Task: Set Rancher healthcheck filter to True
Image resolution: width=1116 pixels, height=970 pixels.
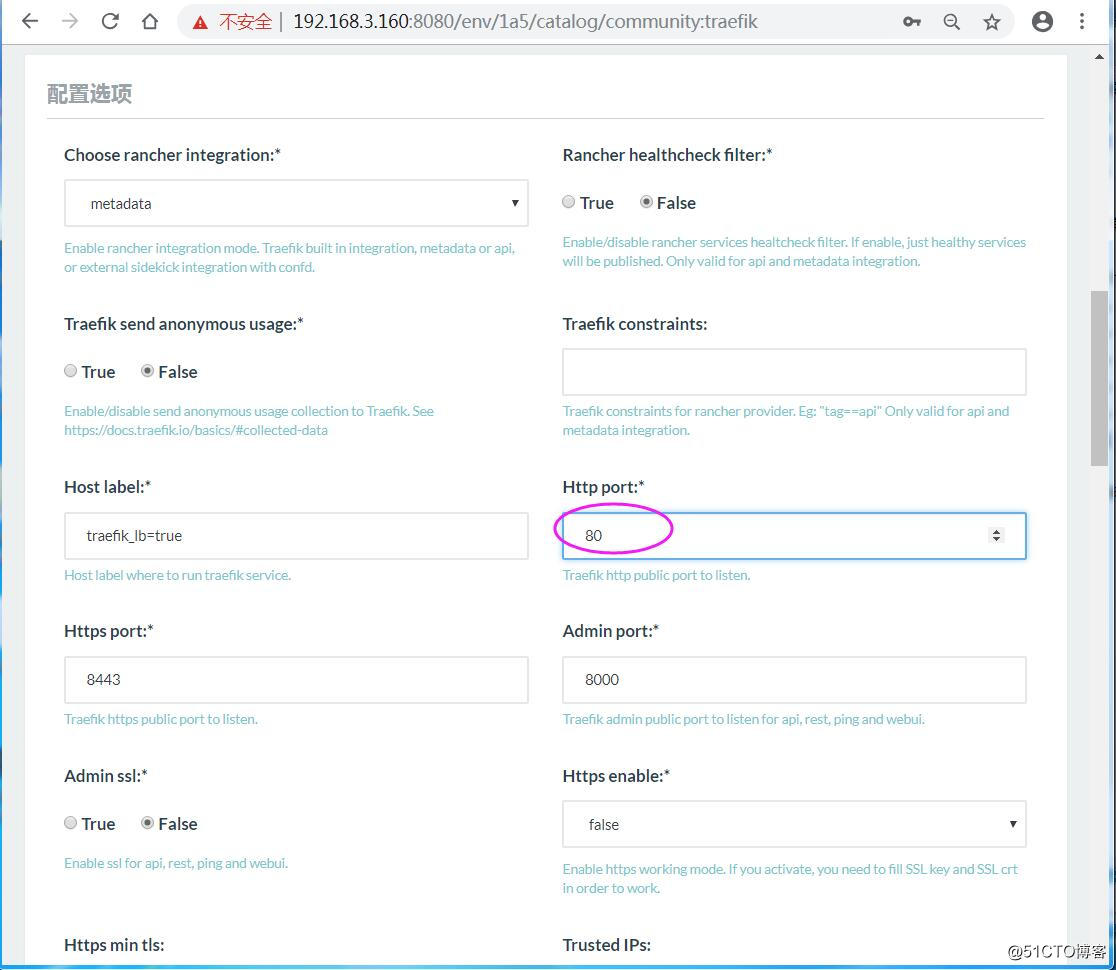Action: click(x=568, y=202)
